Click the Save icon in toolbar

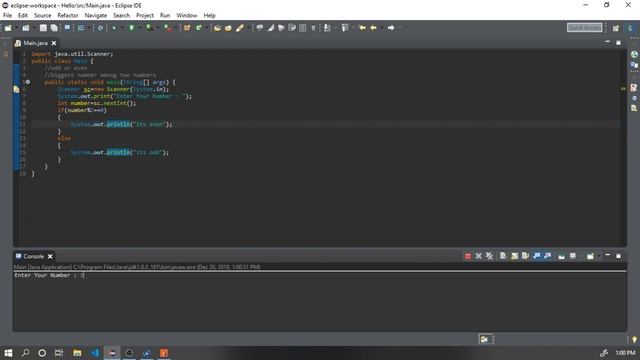pyautogui.click(x=43, y=28)
